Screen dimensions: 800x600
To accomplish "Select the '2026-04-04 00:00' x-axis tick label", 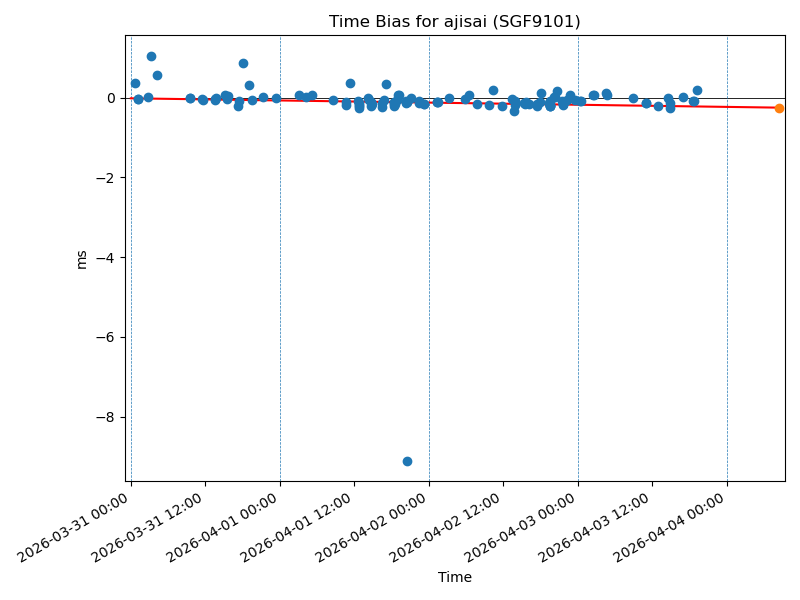I will 671,528.
